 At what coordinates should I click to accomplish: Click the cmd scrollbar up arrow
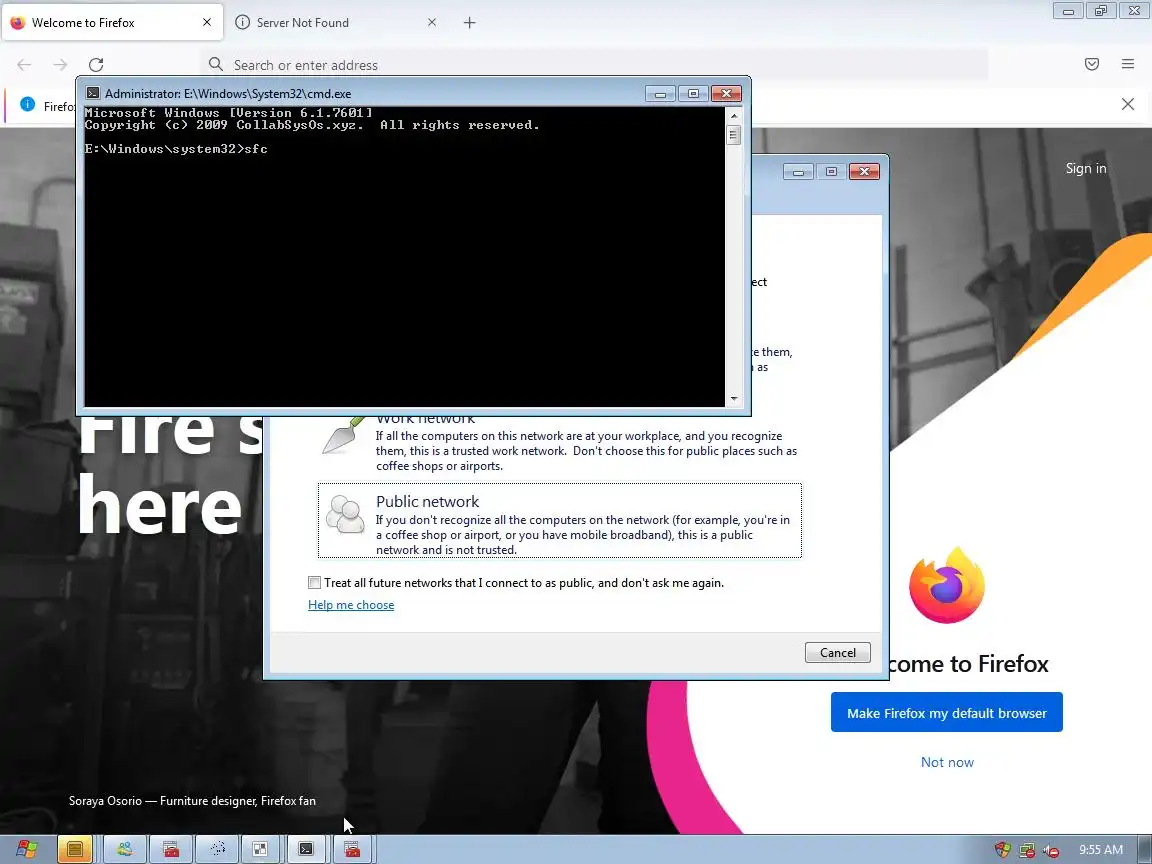733,116
